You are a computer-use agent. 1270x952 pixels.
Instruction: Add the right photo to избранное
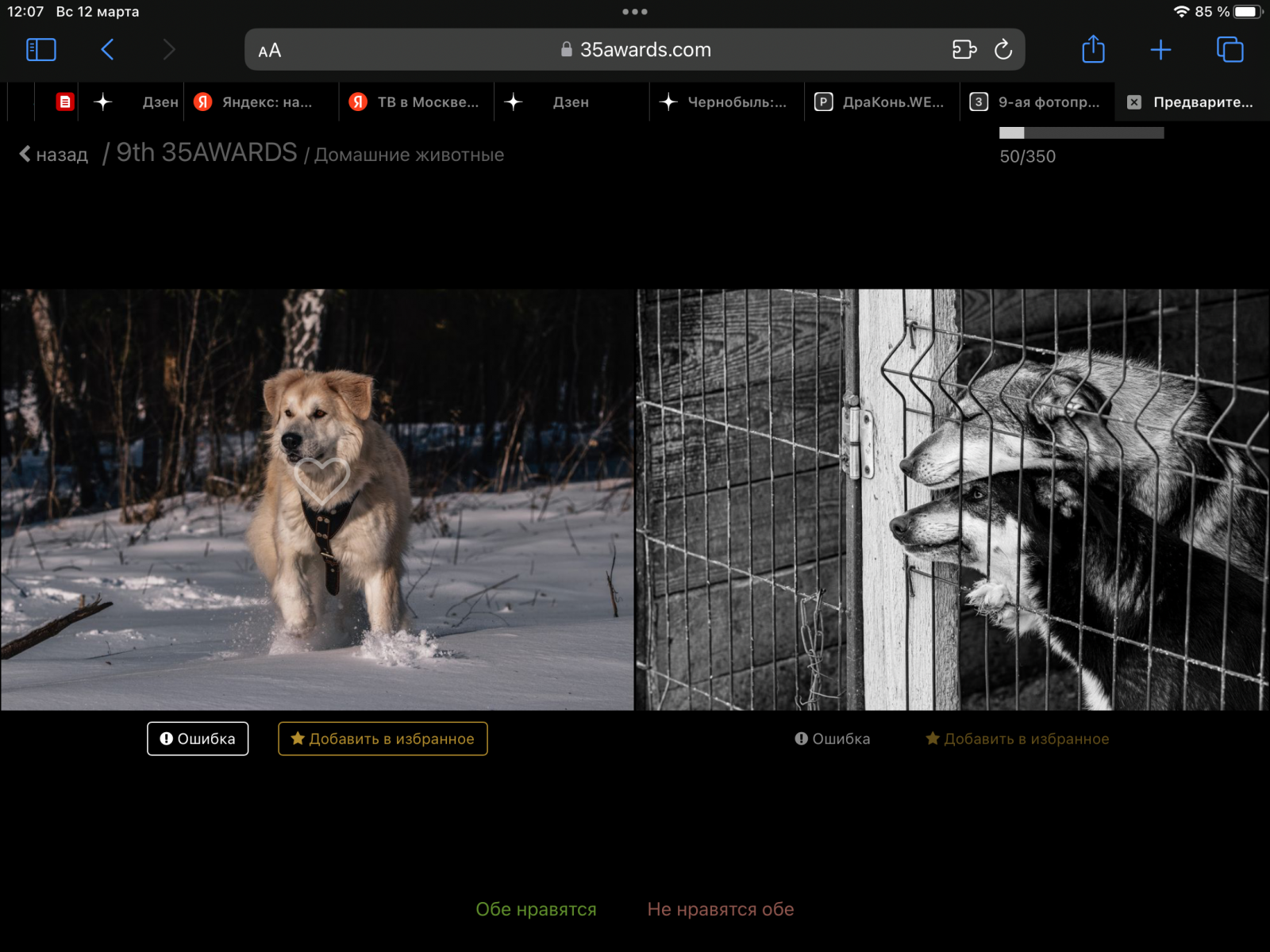coord(1018,739)
